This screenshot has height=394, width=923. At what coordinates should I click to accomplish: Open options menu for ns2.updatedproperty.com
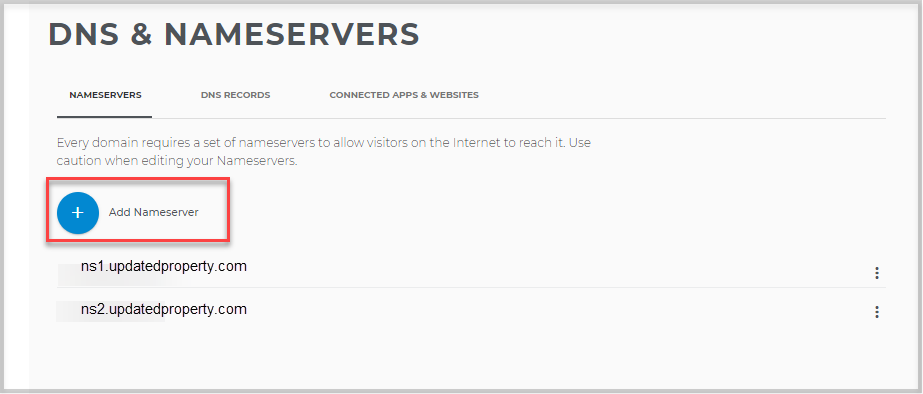876,312
